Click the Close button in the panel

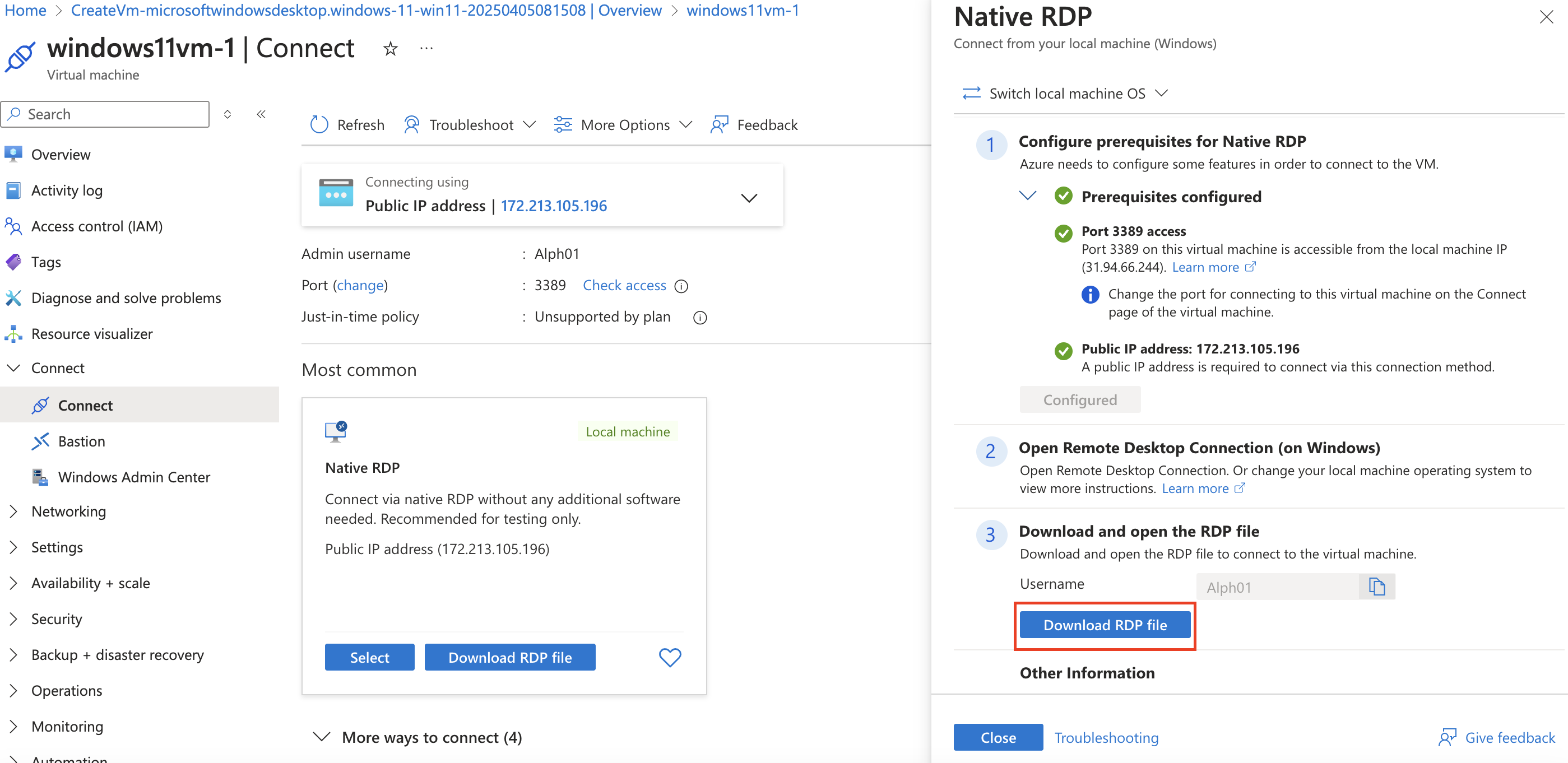(x=998, y=737)
